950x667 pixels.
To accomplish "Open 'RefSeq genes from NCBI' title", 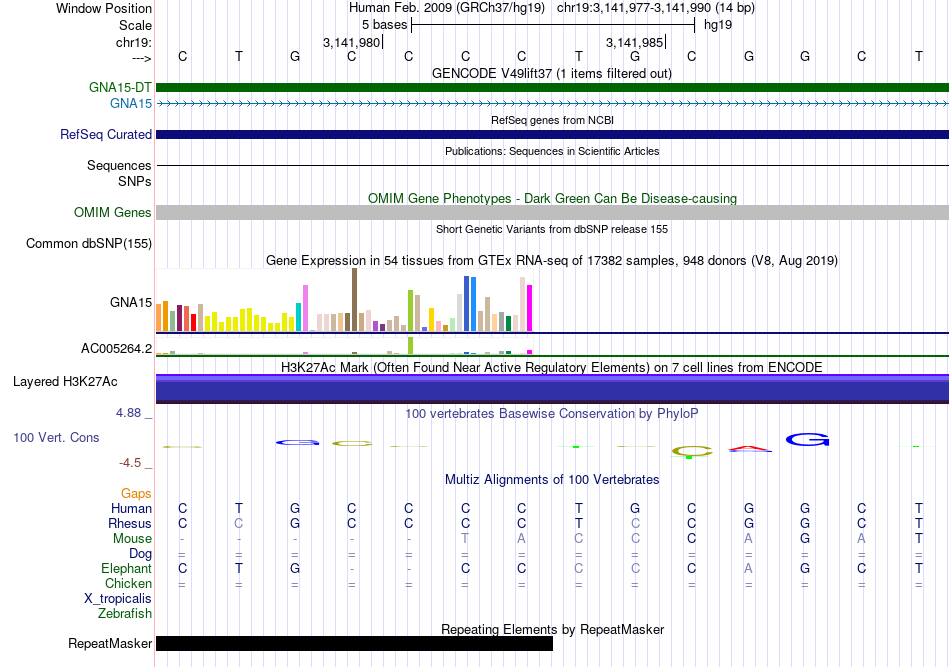I will [552, 120].
